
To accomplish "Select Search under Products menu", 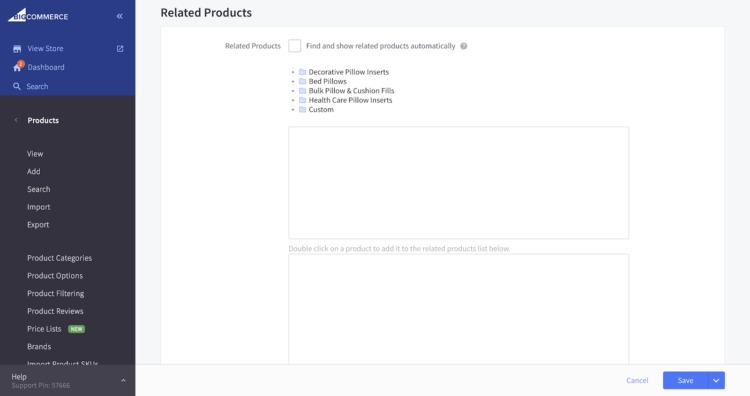I will [x=39, y=189].
